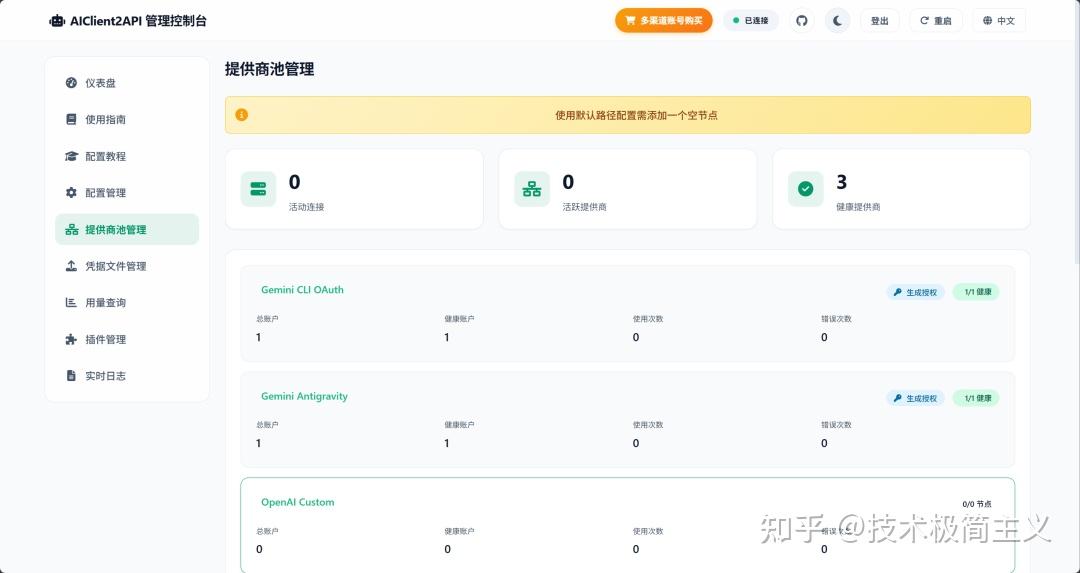Toggle dark mode with moon icon

pyautogui.click(x=837, y=20)
